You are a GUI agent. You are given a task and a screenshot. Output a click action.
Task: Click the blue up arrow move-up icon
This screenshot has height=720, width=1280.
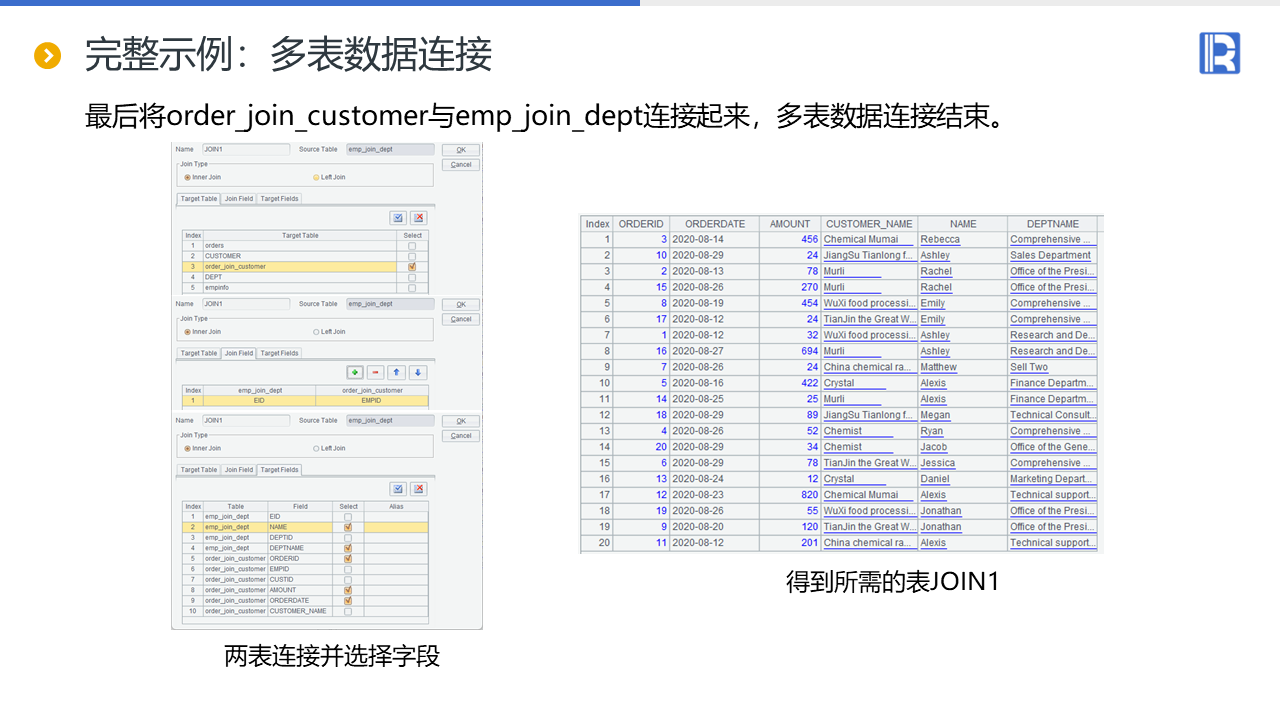point(397,372)
